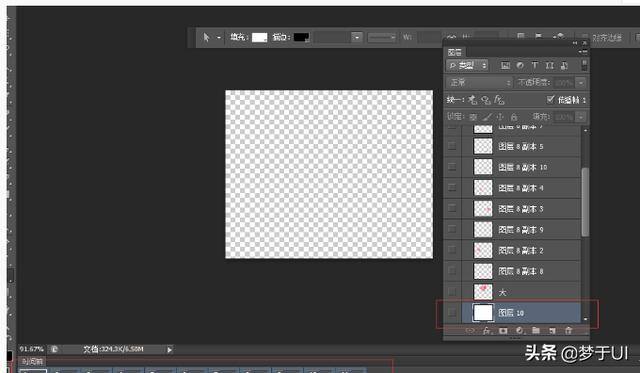Click the 图层 10 white thumbnail
This screenshot has width=640, height=373.
483,313
